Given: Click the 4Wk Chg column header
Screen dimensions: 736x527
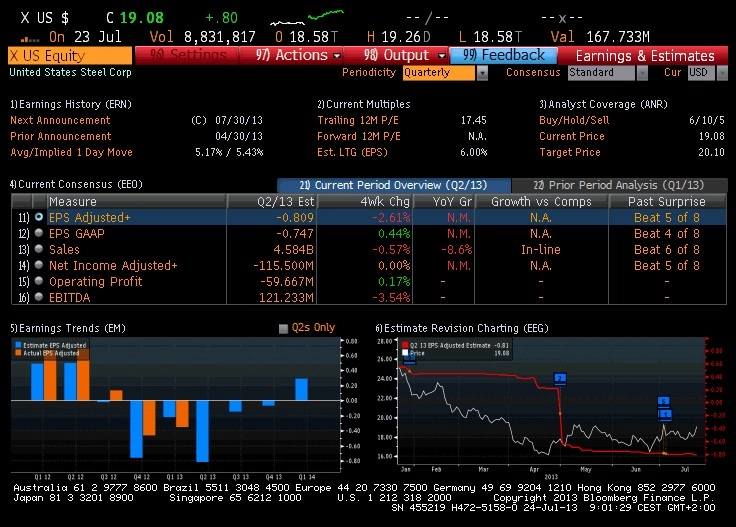Looking at the screenshot, I should pyautogui.click(x=365, y=201).
